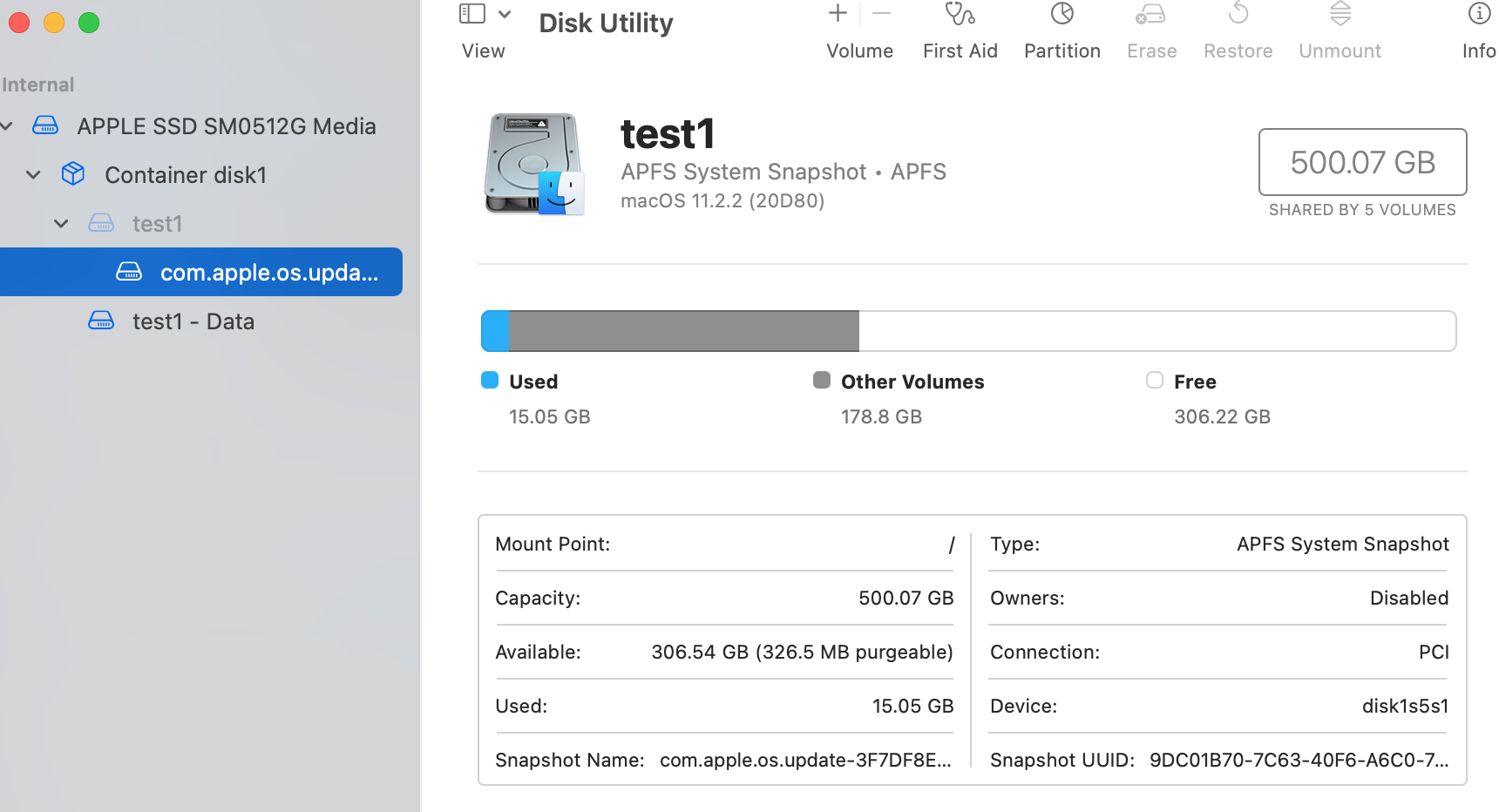Click the Snapshot UUID 9DC01B70 value

click(1299, 761)
